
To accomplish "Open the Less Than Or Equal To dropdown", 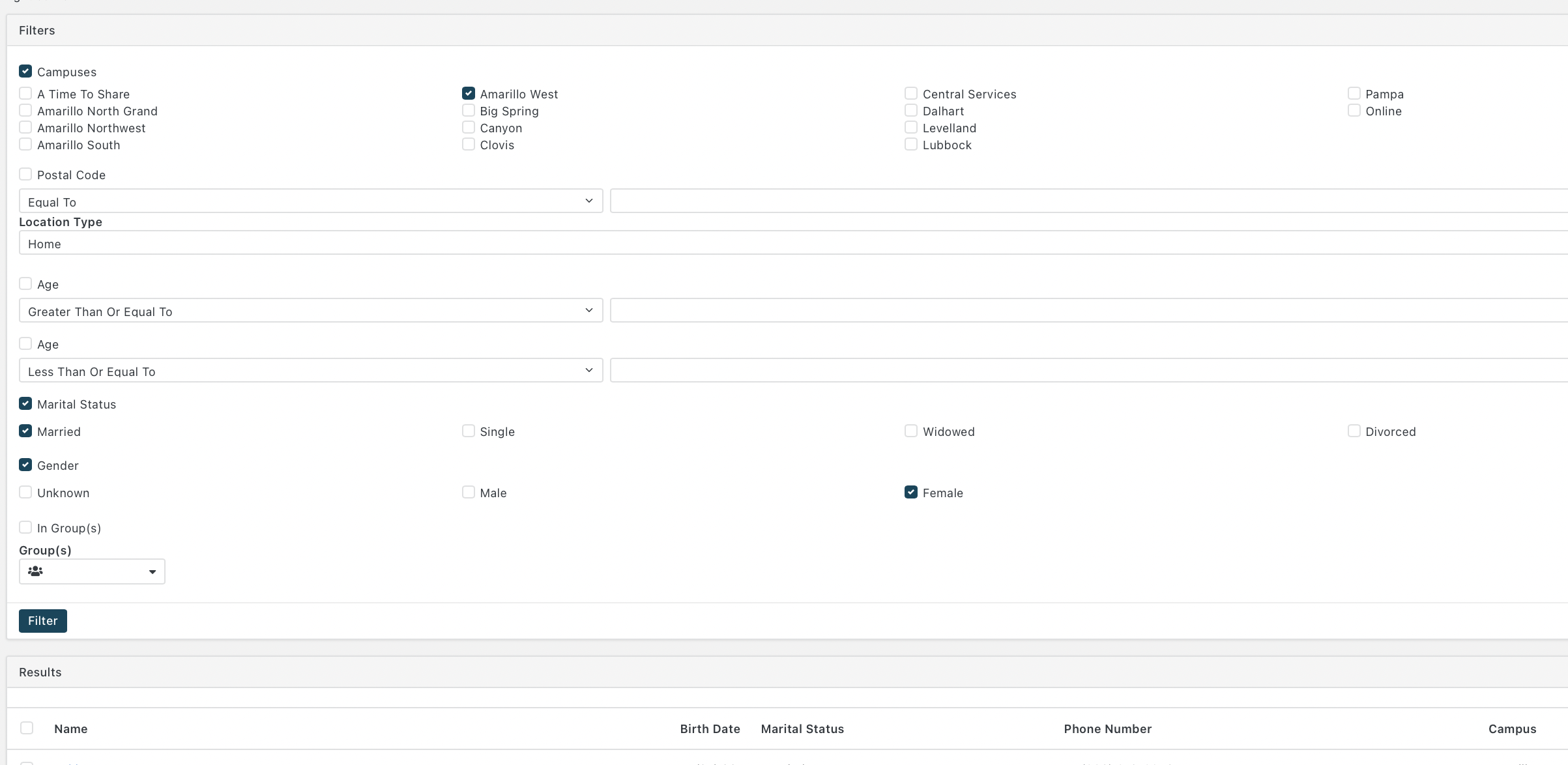I will coord(311,370).
